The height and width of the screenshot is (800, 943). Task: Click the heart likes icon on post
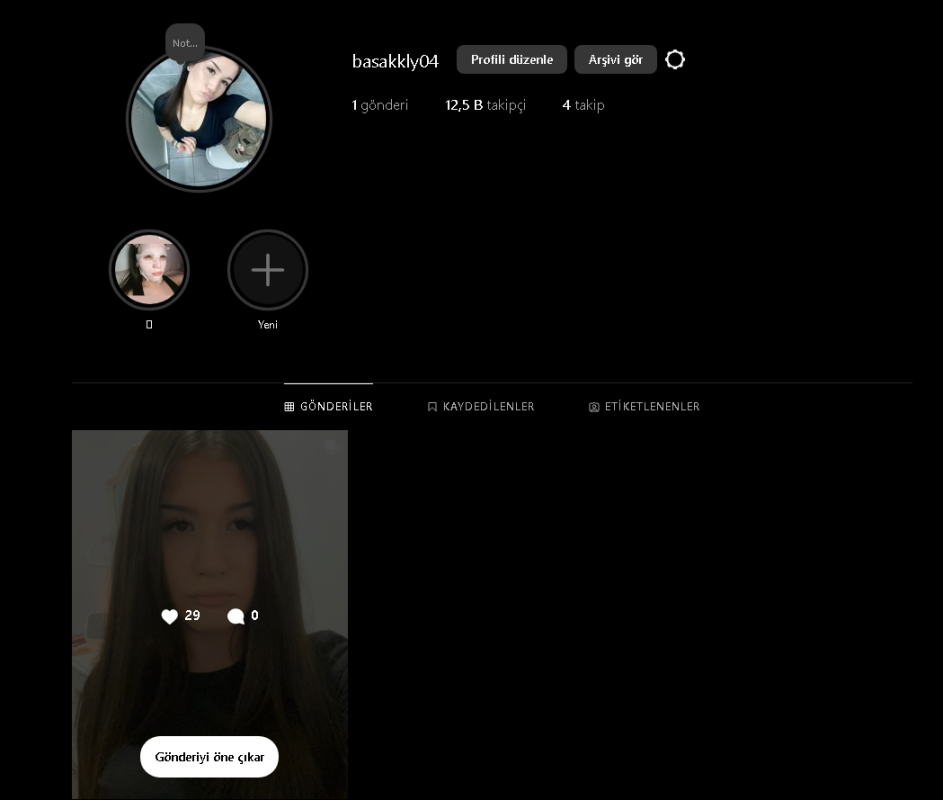coord(170,616)
